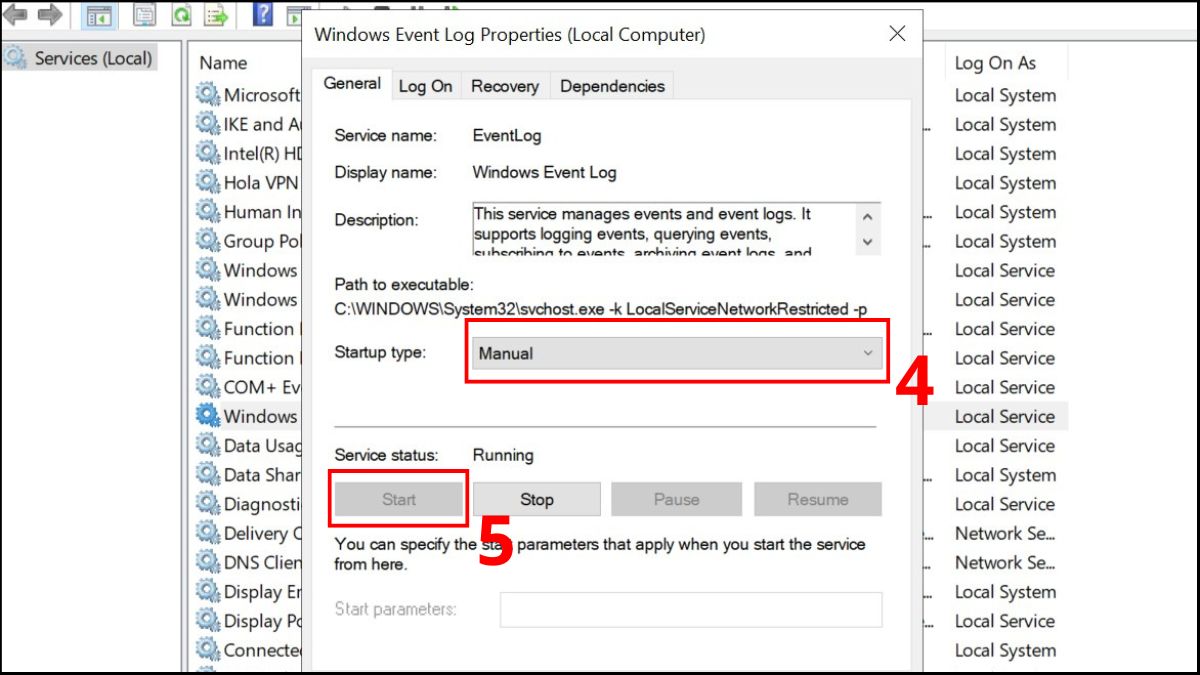Toggle the Show/Hide Console Tree icon
The image size is (1200, 675).
(97, 15)
